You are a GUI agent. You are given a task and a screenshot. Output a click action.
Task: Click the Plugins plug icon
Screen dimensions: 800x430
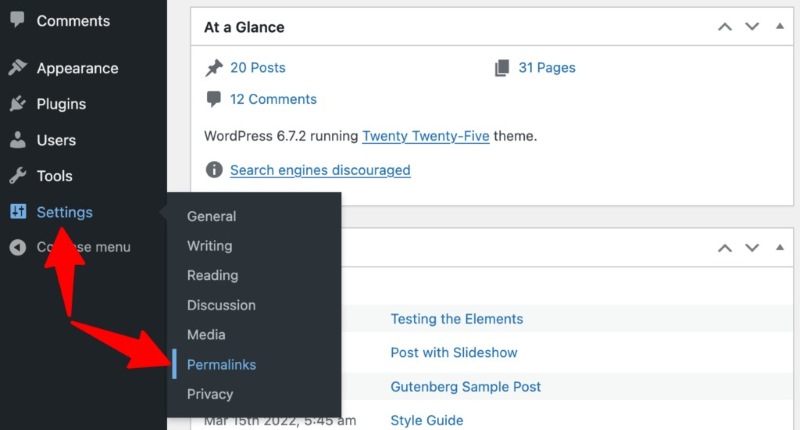17,104
